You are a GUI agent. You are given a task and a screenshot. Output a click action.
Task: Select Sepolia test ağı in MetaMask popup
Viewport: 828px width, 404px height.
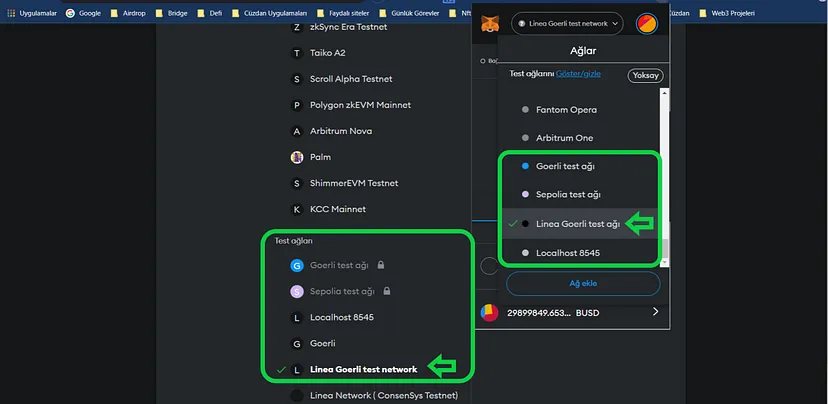(567, 194)
